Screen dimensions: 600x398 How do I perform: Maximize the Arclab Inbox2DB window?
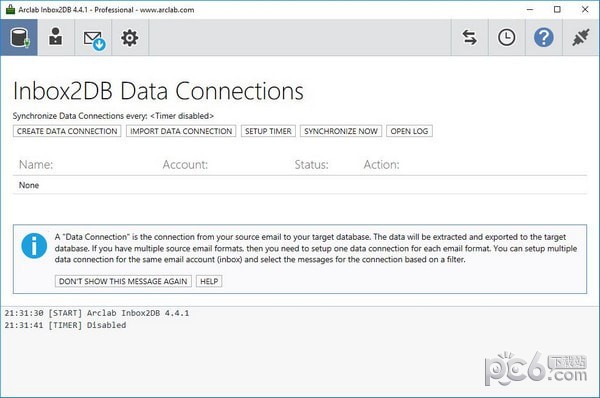[x=557, y=10]
